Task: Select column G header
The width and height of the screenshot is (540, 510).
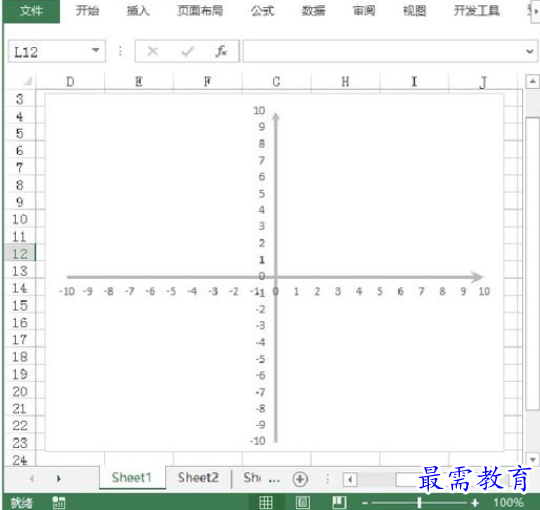Action: point(277,82)
